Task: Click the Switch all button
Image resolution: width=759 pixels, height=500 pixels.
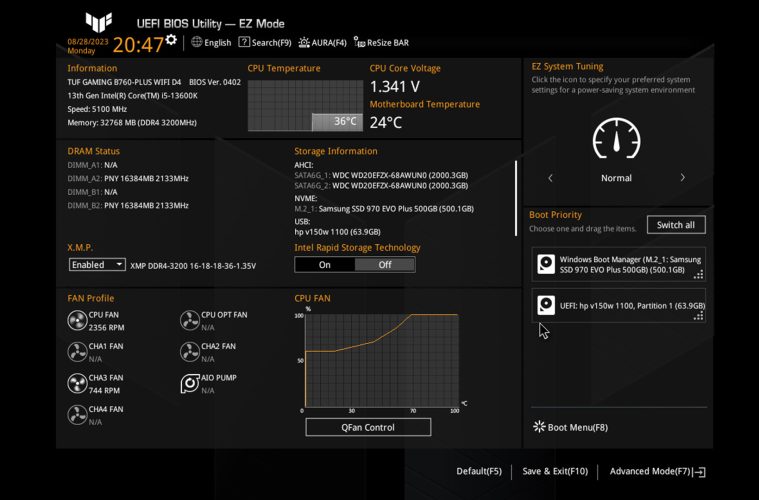Action: 676,225
